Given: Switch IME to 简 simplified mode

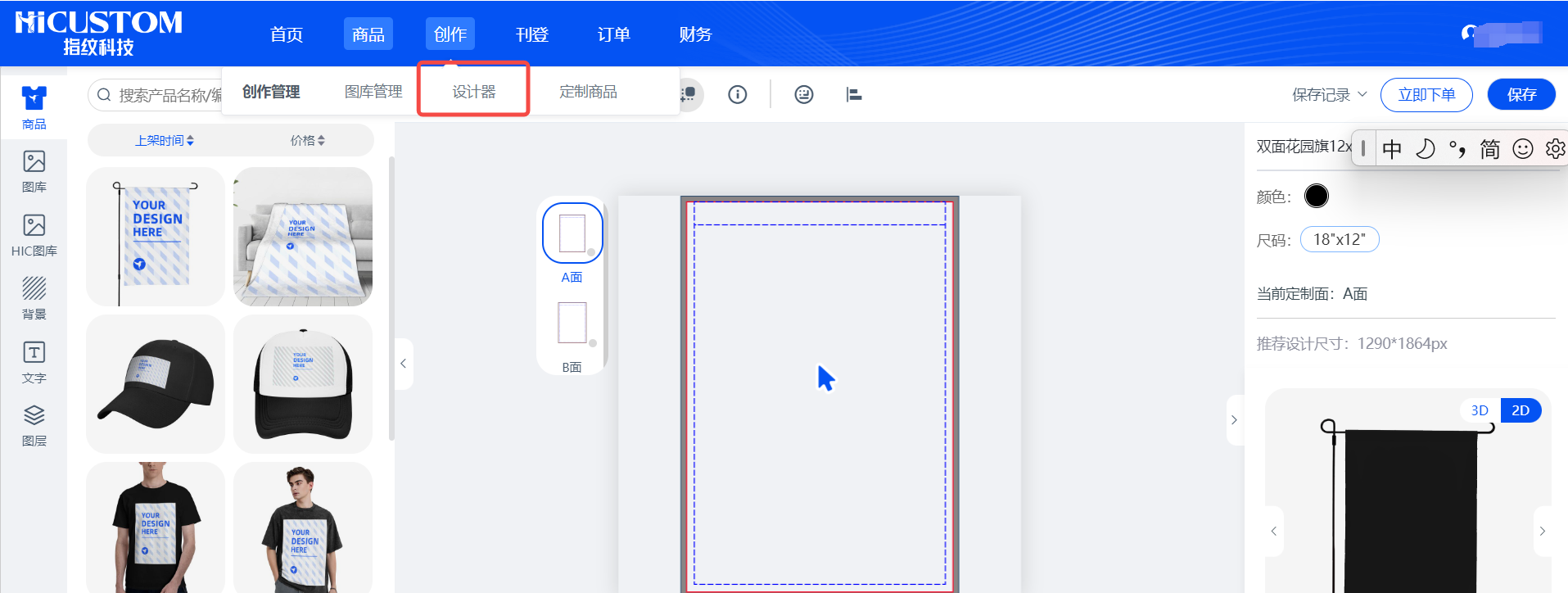Looking at the screenshot, I should point(1490,148).
